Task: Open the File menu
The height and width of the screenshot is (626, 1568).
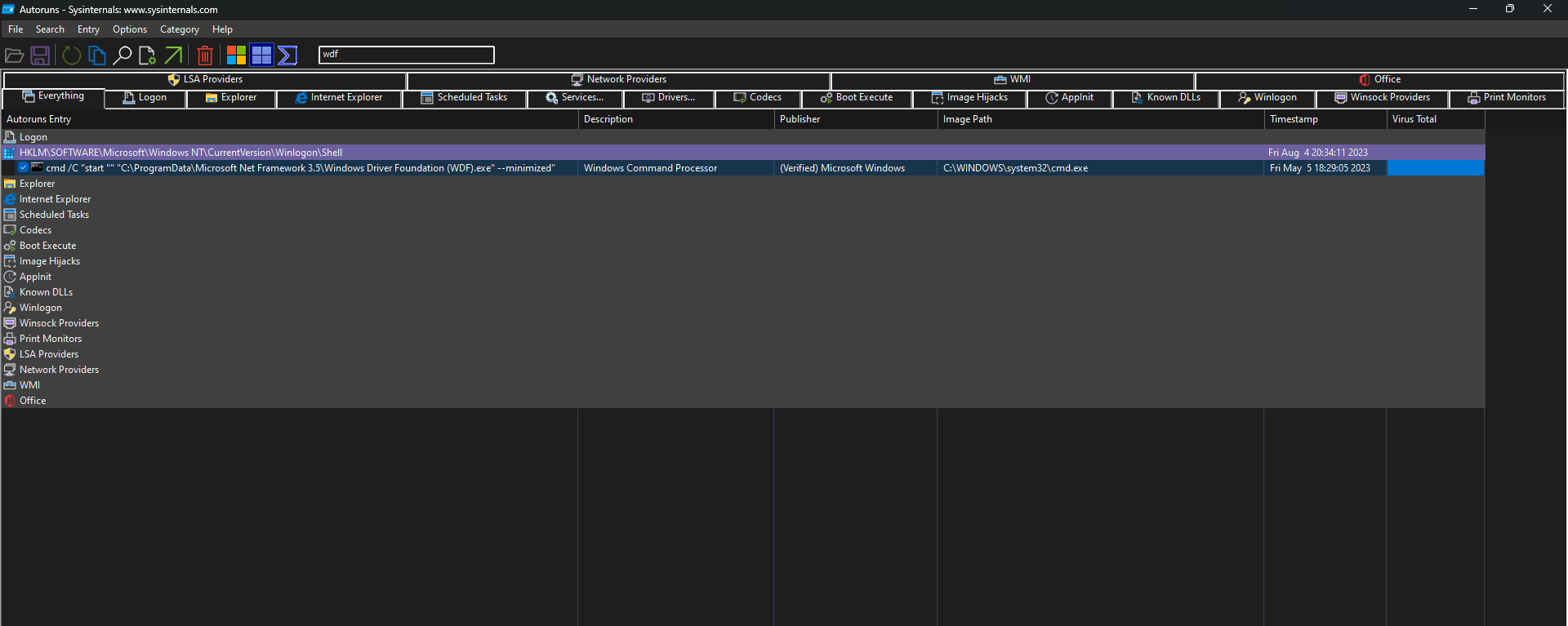Action: pyautogui.click(x=16, y=29)
